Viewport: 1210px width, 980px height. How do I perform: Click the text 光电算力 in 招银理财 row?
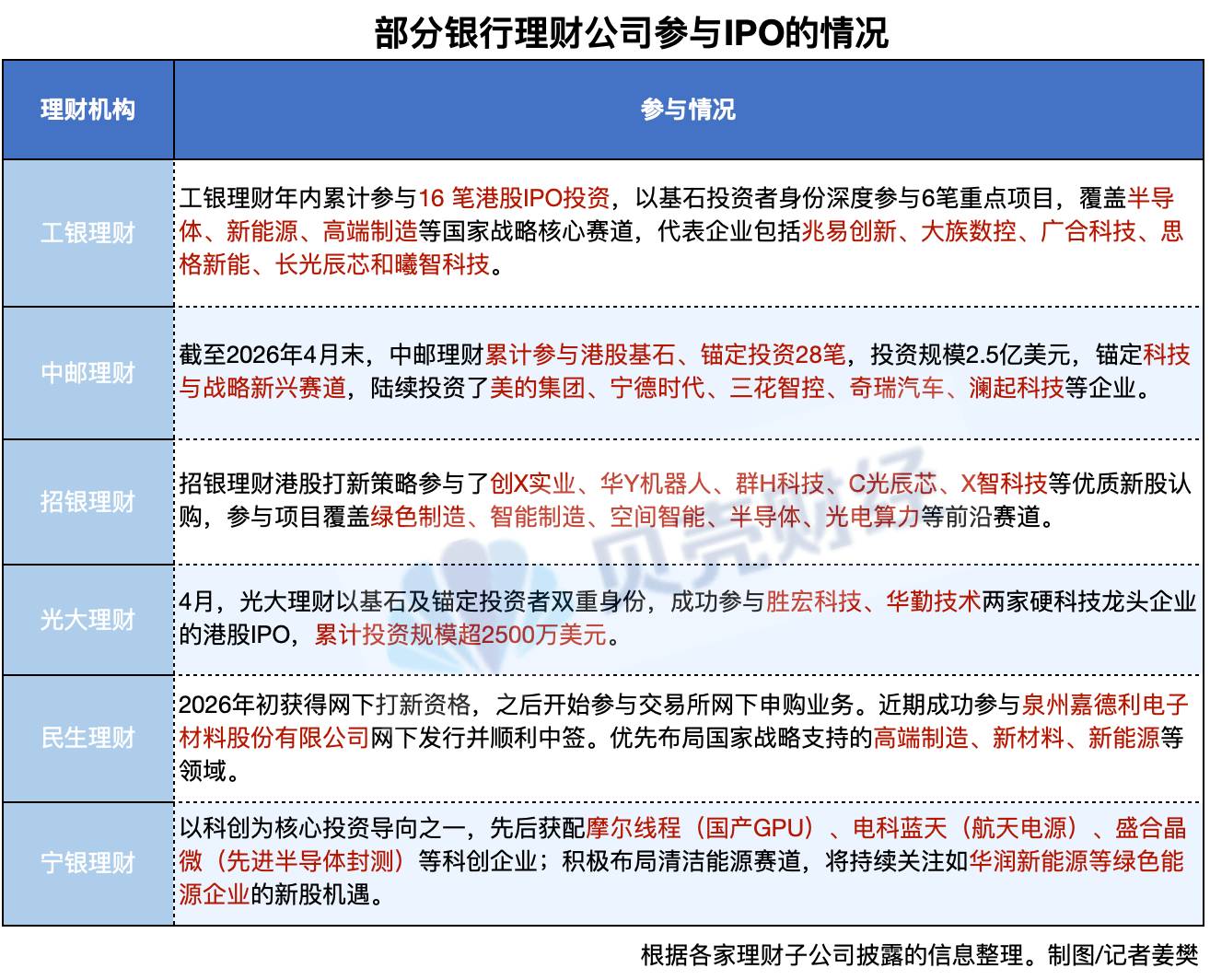[873, 517]
